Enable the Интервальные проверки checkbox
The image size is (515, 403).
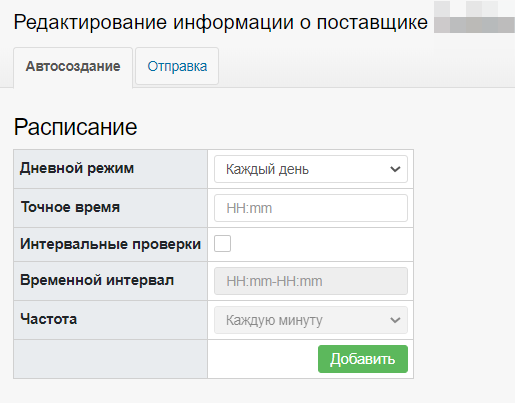pyautogui.click(x=222, y=244)
